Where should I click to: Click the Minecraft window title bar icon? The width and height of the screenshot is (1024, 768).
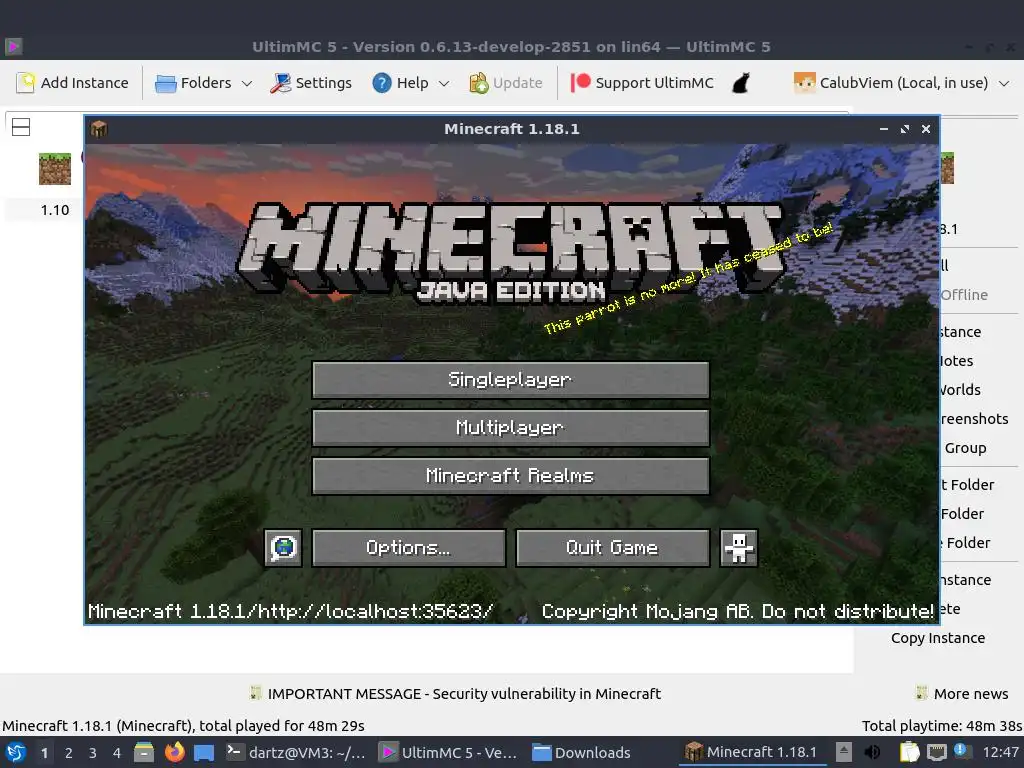tap(99, 129)
